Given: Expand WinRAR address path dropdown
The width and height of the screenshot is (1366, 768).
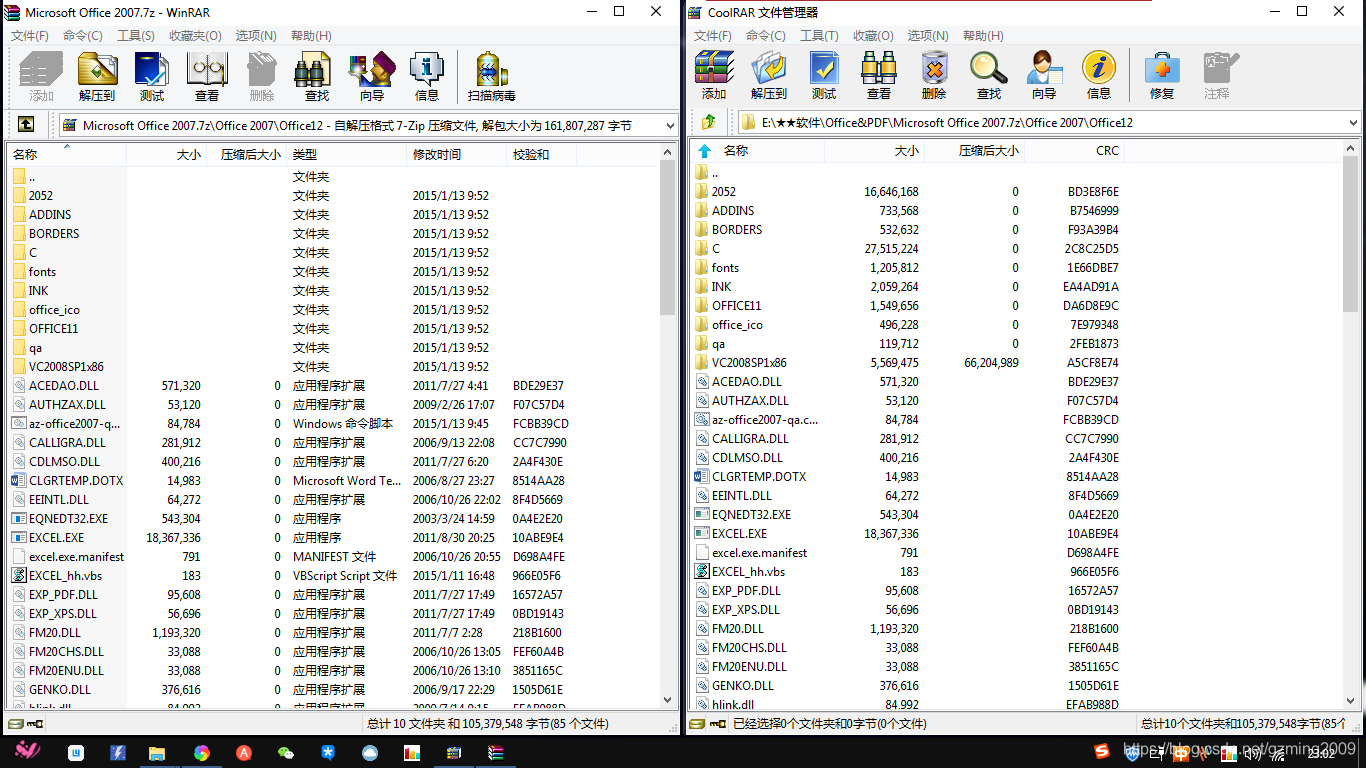Looking at the screenshot, I should (670, 125).
